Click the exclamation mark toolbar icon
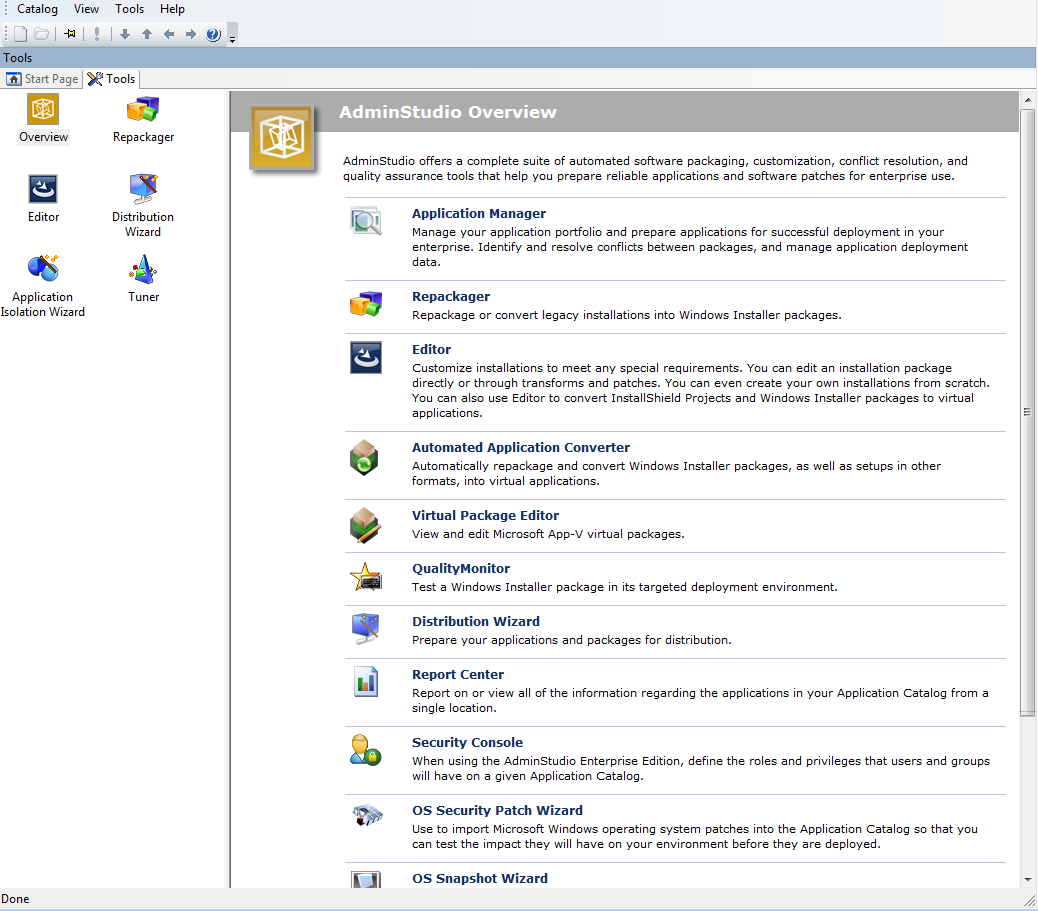Image resolution: width=1038 pixels, height=911 pixels. point(97,34)
